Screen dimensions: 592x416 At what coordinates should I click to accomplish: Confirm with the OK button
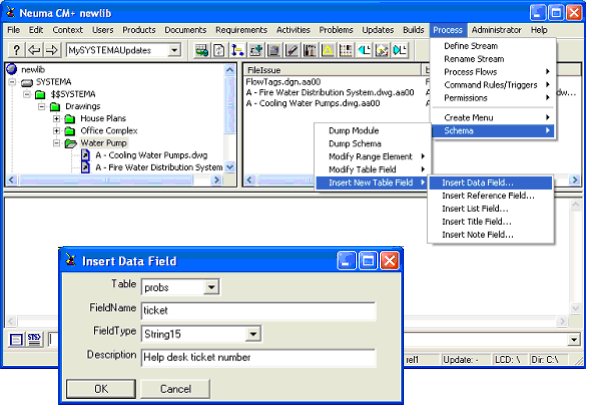coord(101,389)
